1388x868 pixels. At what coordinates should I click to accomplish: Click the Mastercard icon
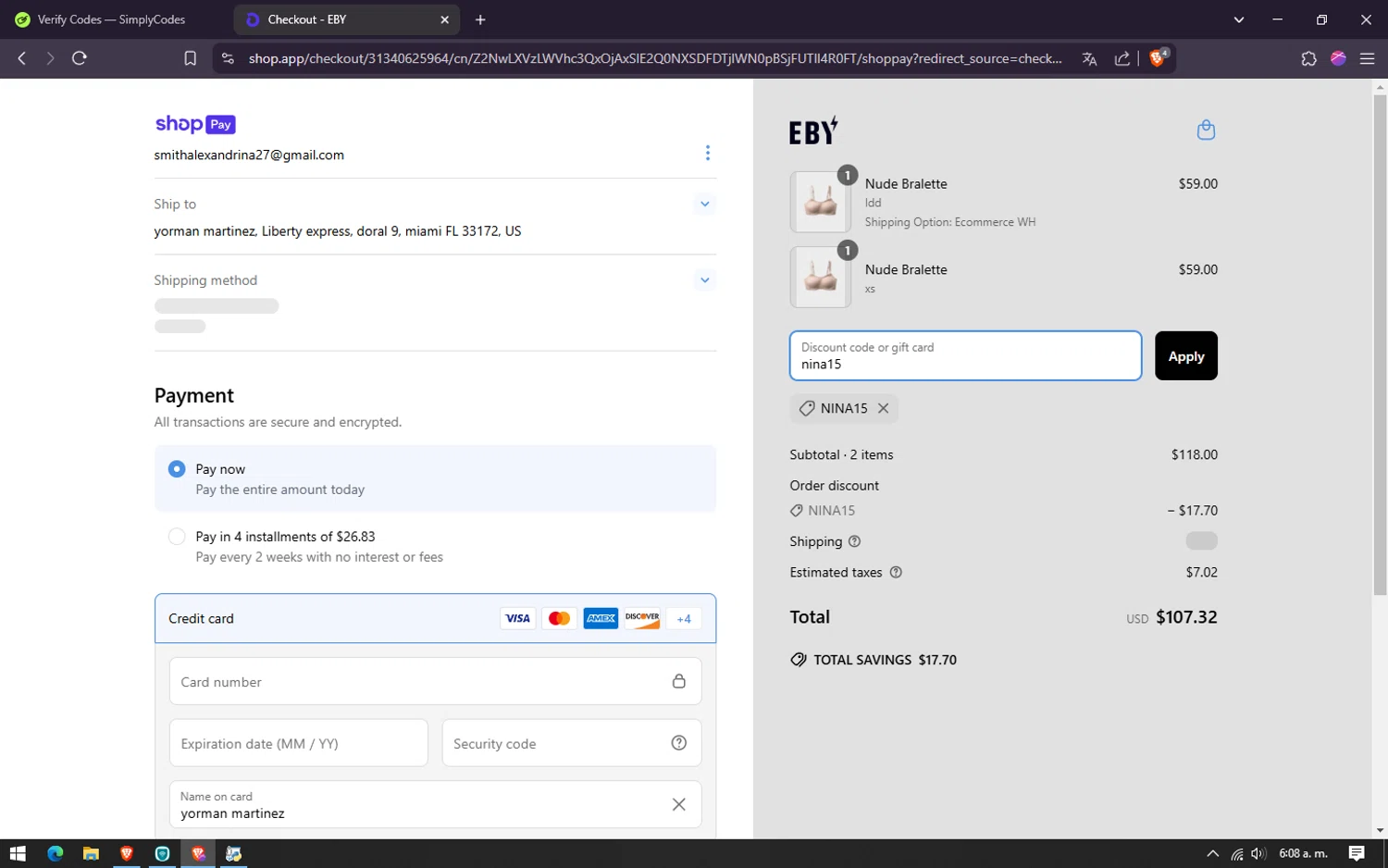pyautogui.click(x=559, y=618)
